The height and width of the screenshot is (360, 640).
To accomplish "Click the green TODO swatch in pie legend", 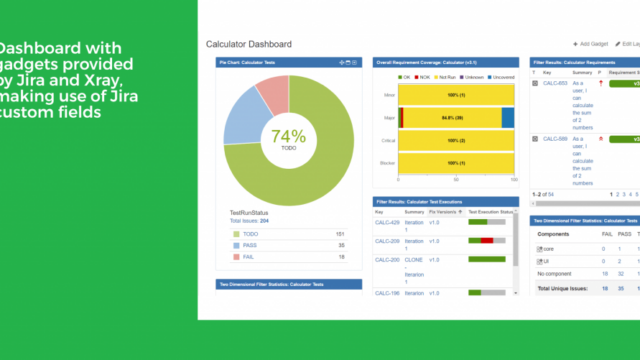I will (x=236, y=234).
